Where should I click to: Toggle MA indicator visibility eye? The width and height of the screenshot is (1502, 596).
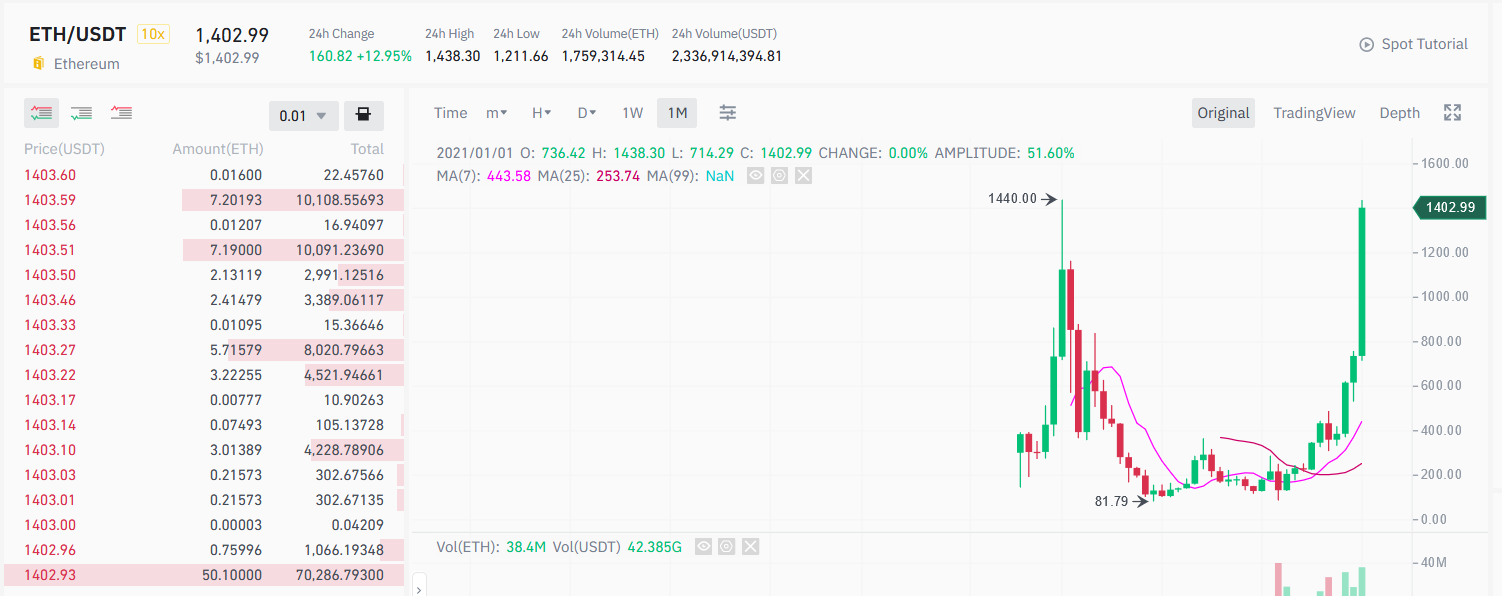point(755,176)
